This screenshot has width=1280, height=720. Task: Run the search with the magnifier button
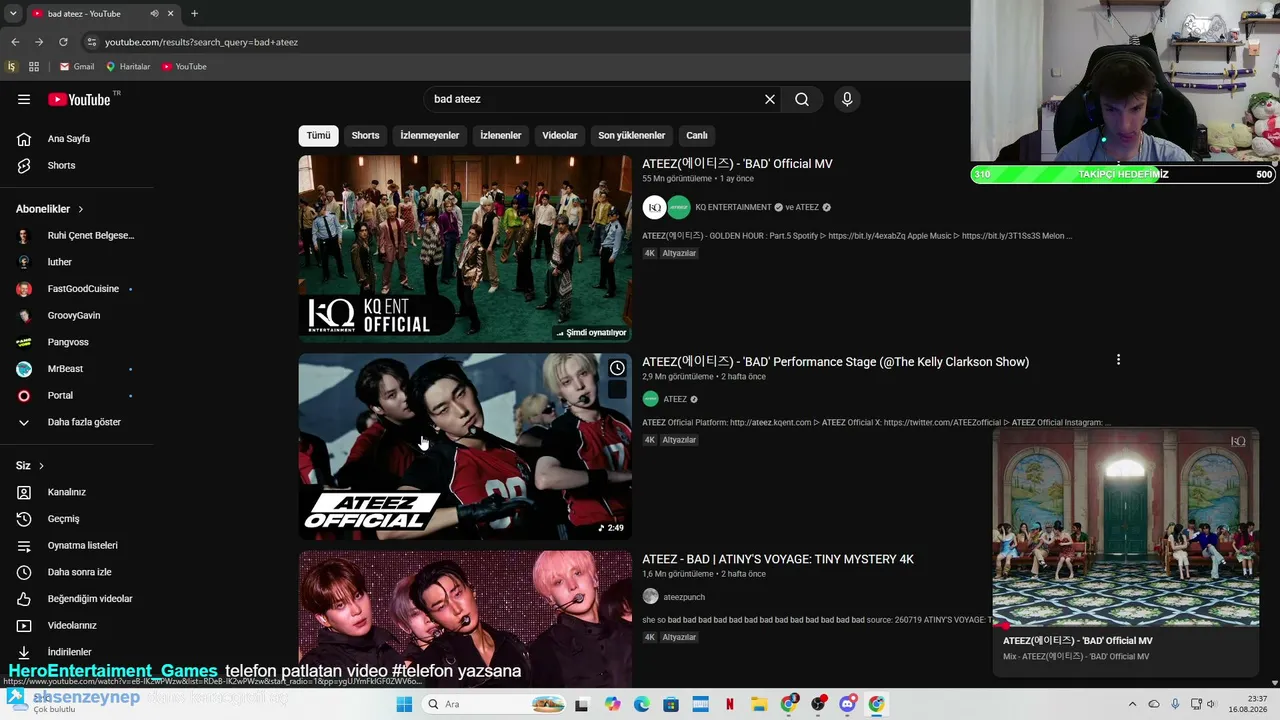point(802,99)
